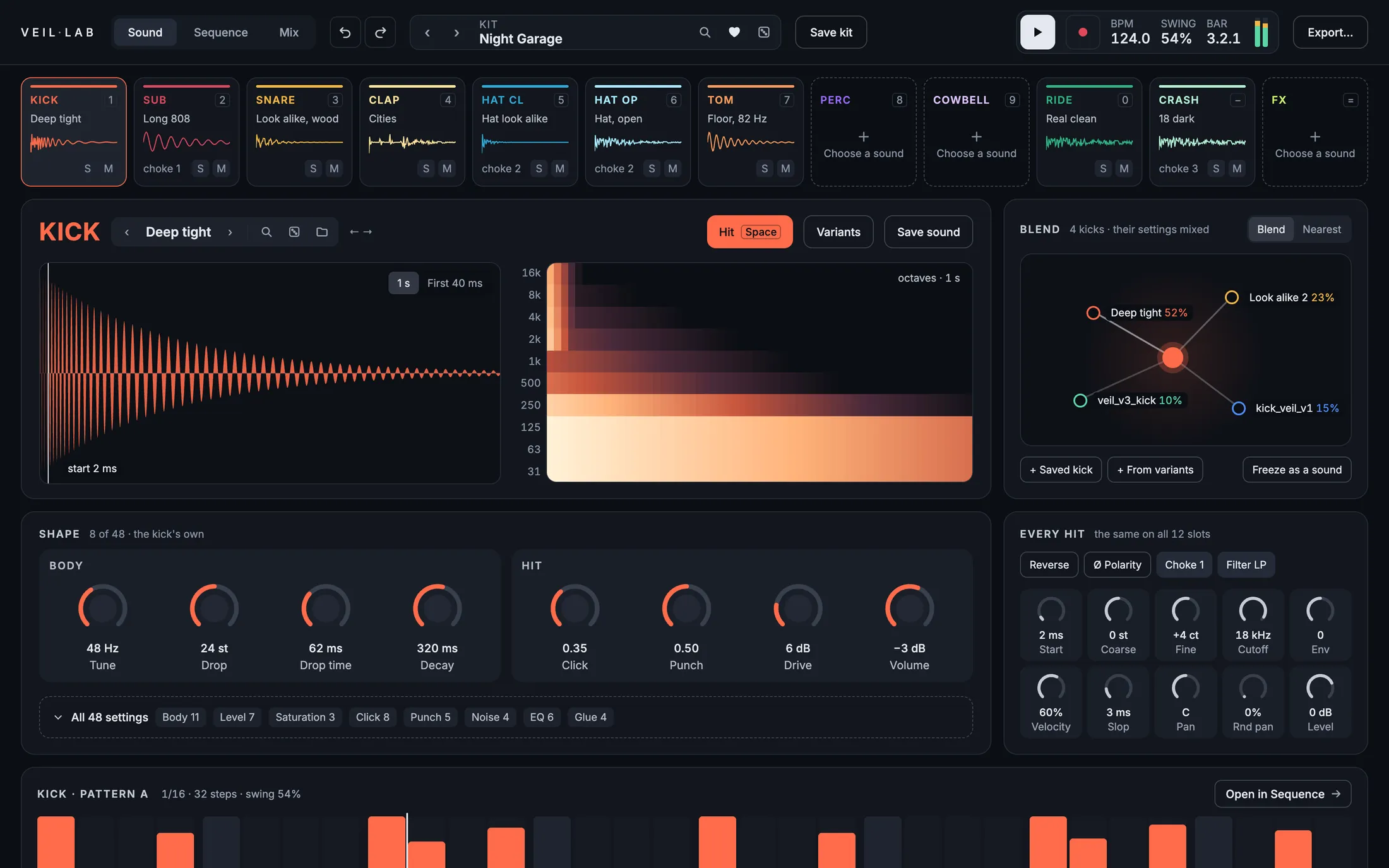
Task: Randomize kit with dice icon in kit bar
Action: tap(764, 32)
